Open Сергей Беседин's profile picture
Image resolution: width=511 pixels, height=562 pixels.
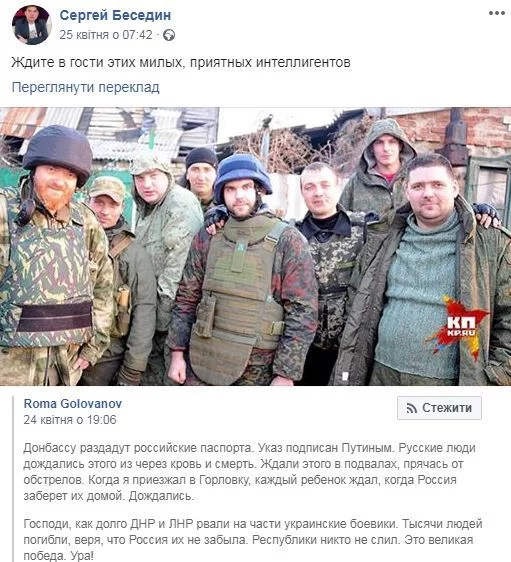point(32,25)
